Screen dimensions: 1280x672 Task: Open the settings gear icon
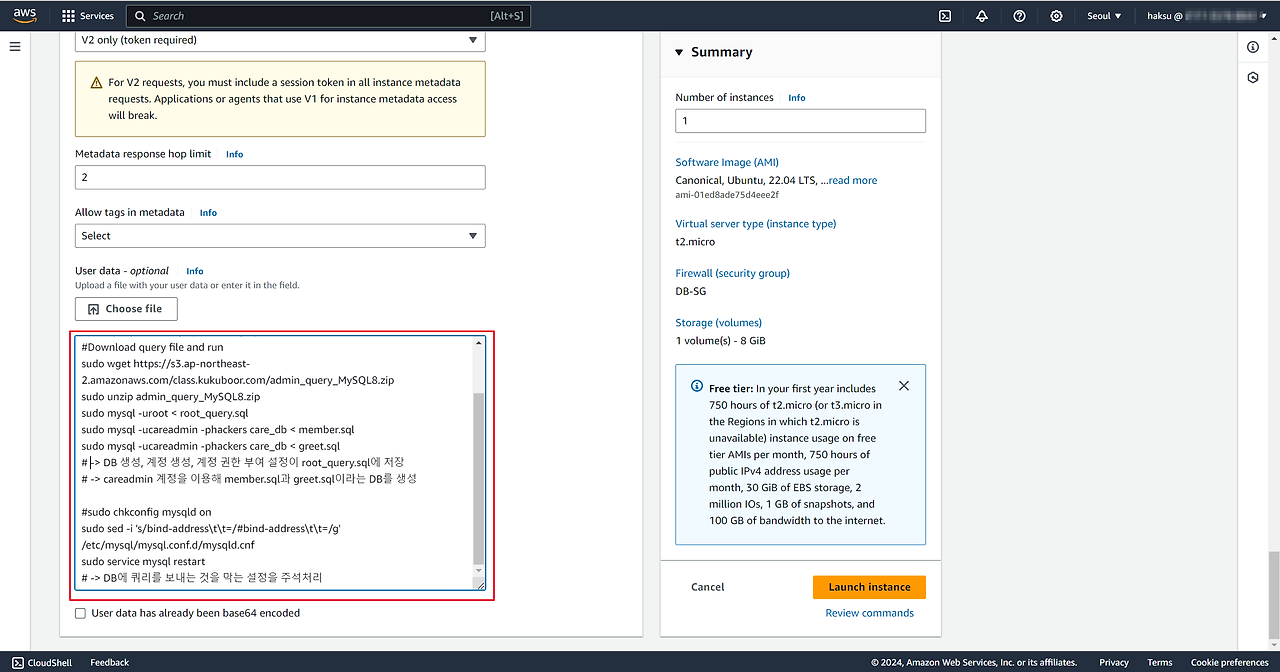pos(1056,16)
